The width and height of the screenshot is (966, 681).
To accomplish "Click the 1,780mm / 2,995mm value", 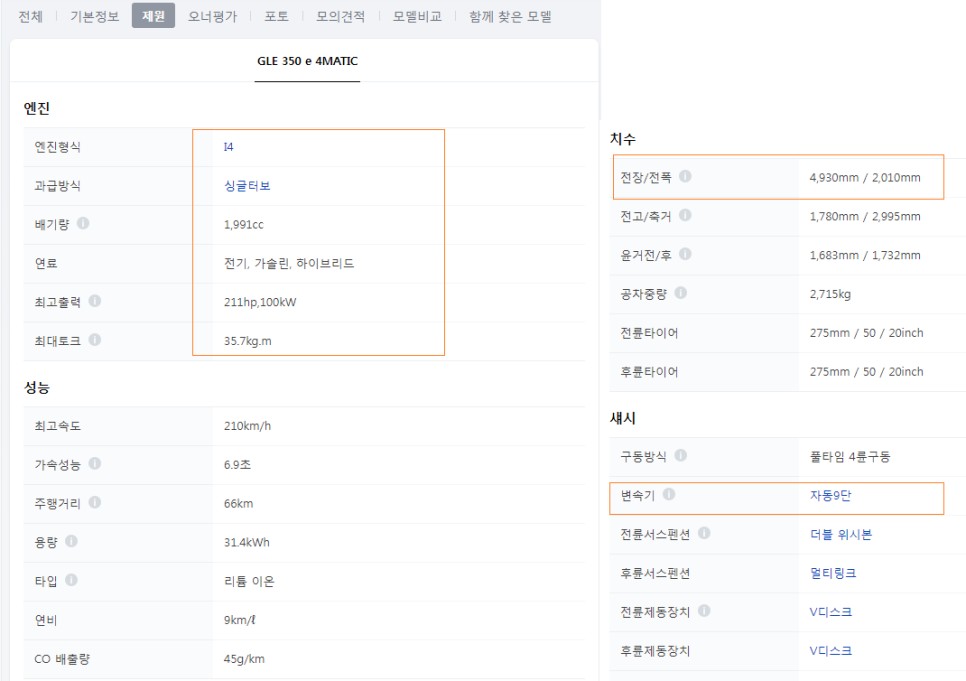I will 865,216.
